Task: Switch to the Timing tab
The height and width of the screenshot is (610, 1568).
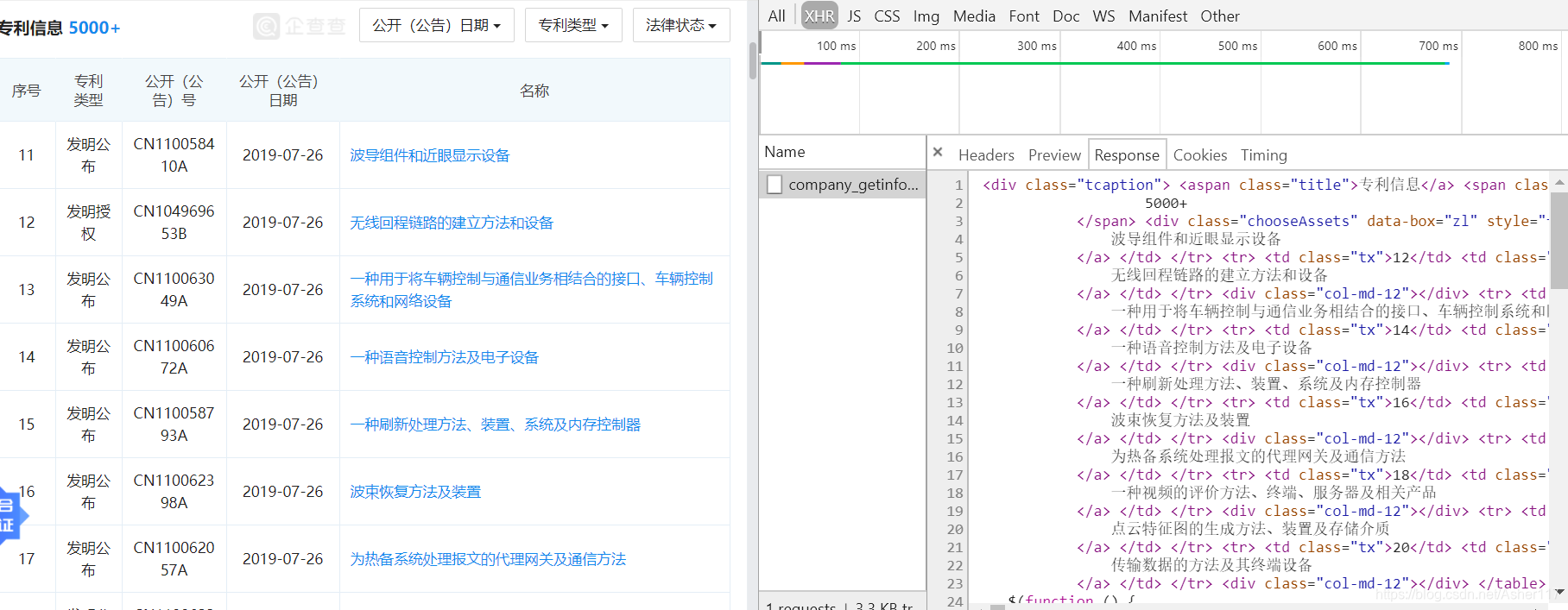Action: 1264,155
